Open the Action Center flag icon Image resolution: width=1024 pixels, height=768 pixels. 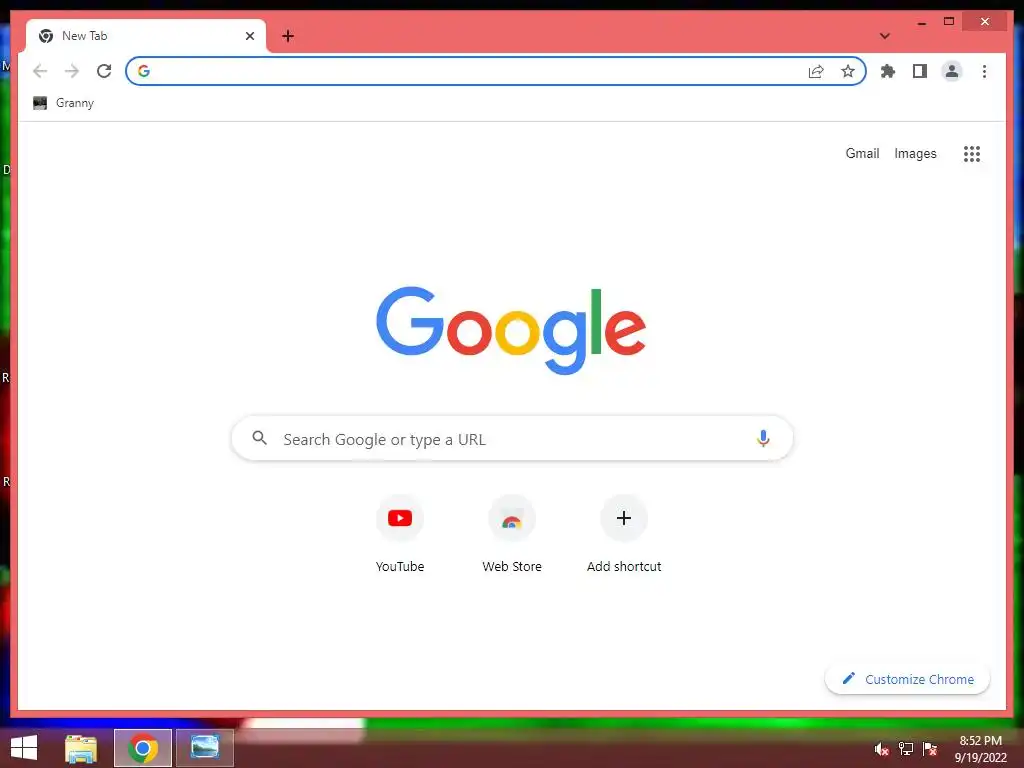click(x=930, y=749)
